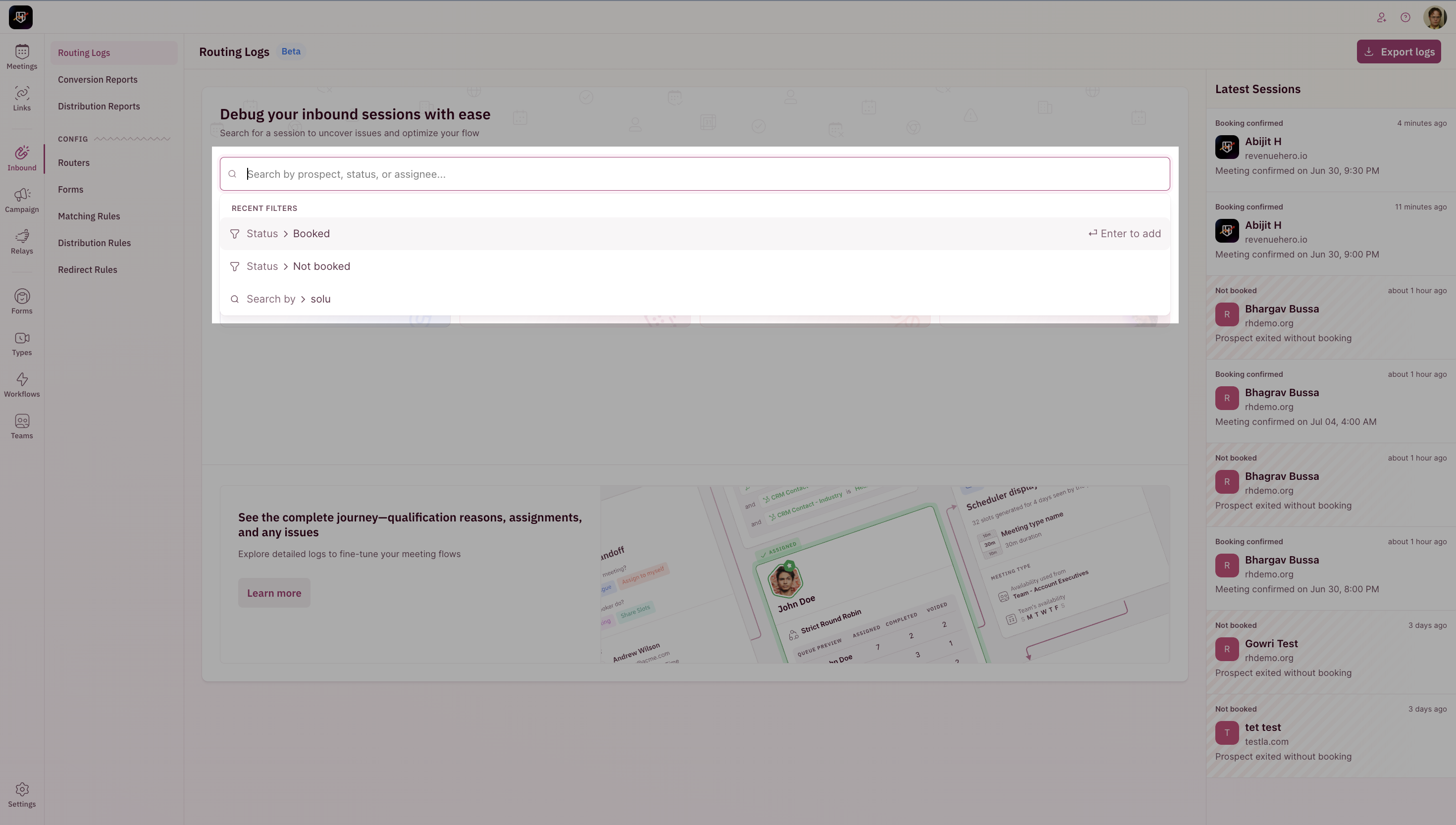Open Distribution Reports in the side menu

pyautogui.click(x=114, y=106)
